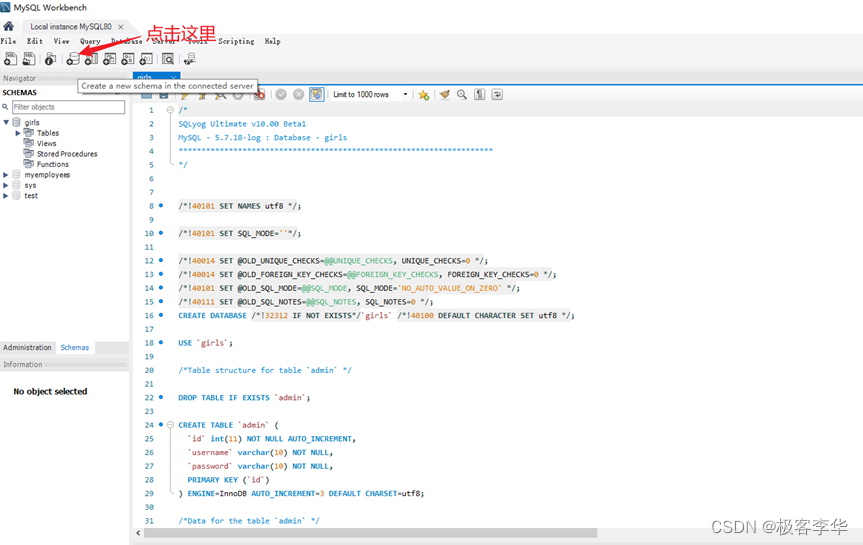Open the Scripting menu
The width and height of the screenshot is (863, 545).
tap(236, 41)
